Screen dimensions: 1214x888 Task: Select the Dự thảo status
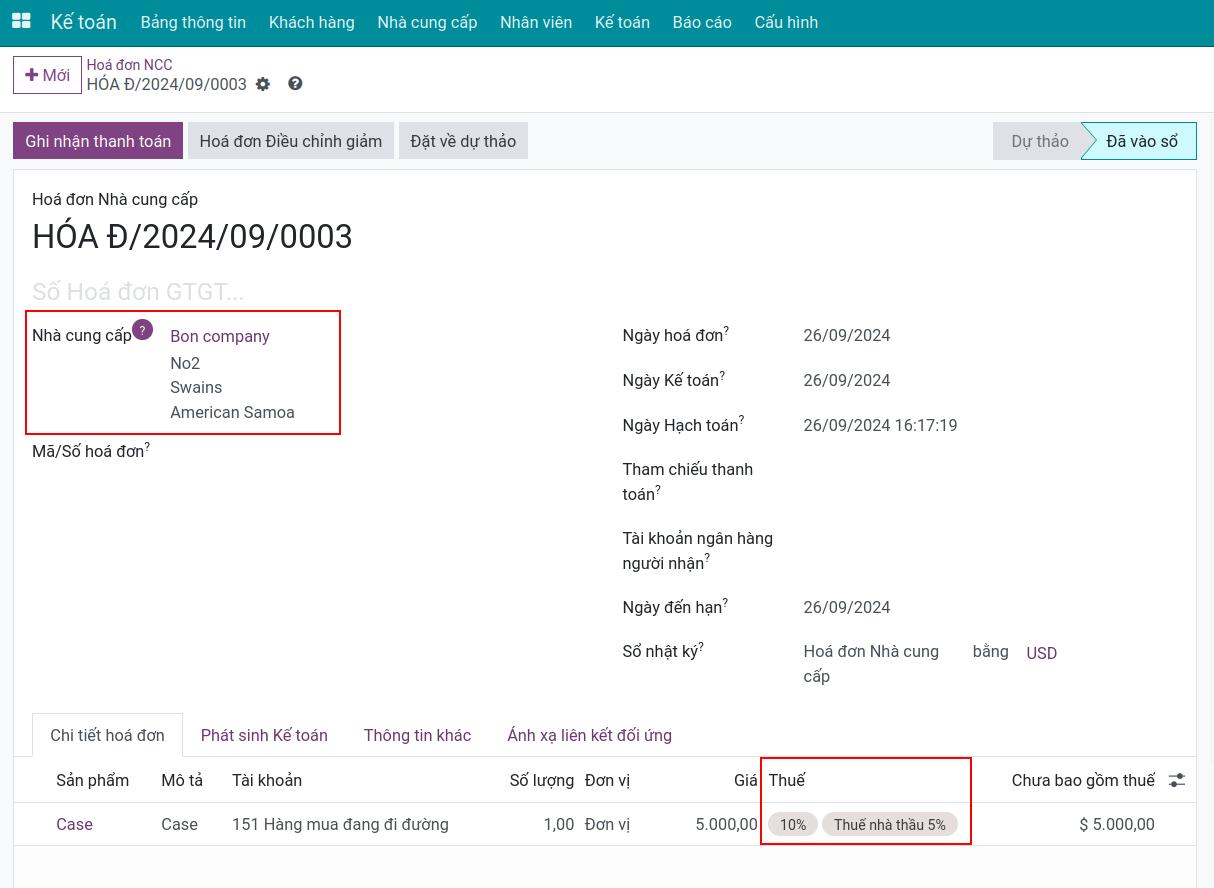(x=1039, y=141)
